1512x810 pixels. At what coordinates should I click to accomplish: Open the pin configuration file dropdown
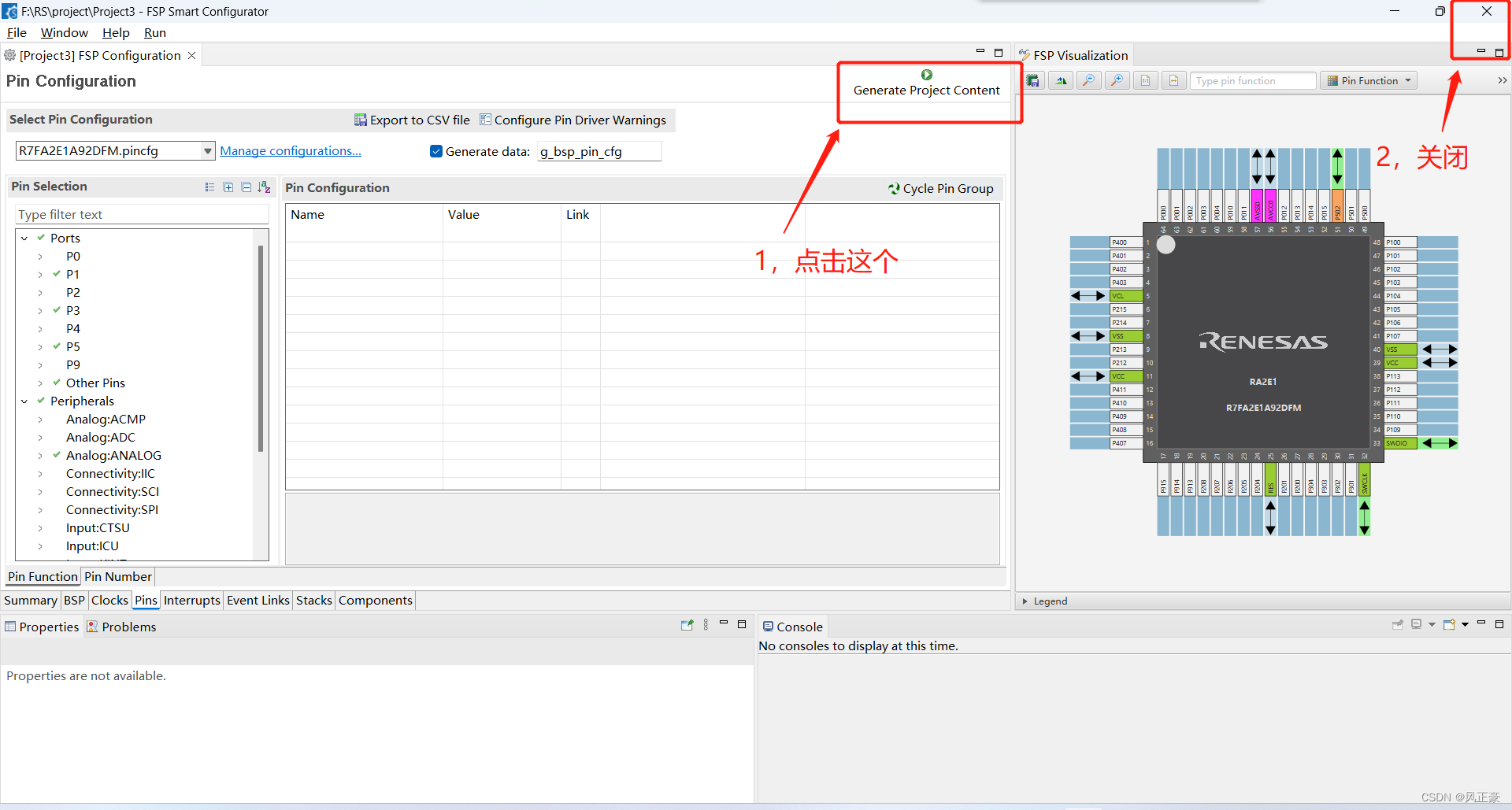[208, 151]
